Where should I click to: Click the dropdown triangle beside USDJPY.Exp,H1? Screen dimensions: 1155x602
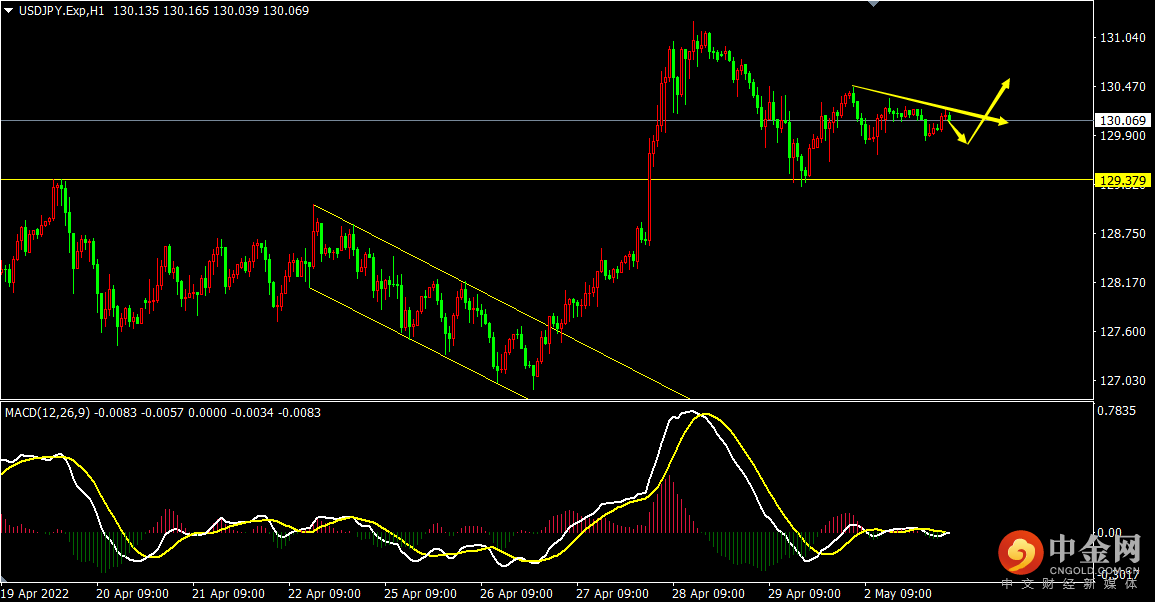pos(8,11)
